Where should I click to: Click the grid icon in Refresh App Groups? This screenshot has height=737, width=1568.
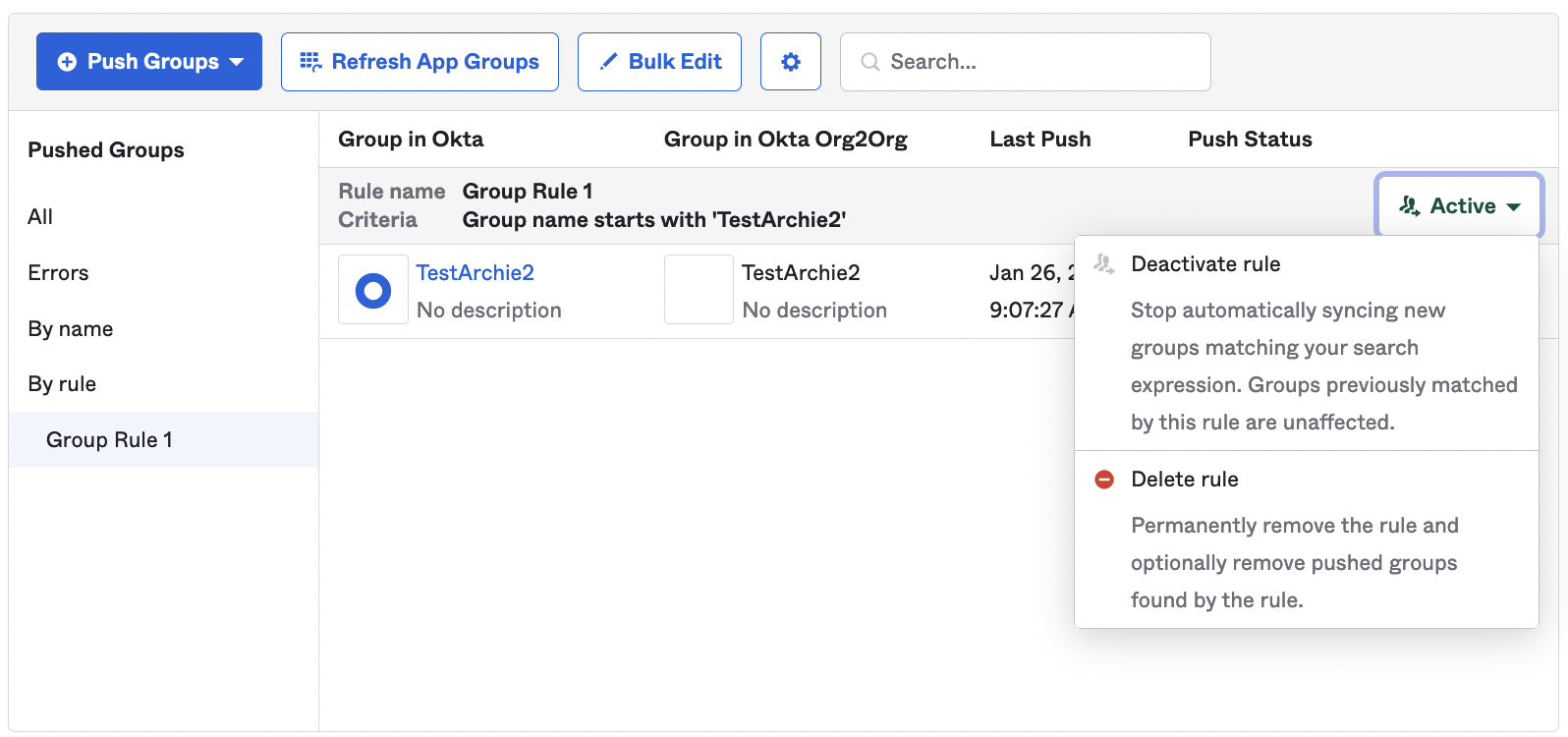click(x=310, y=62)
